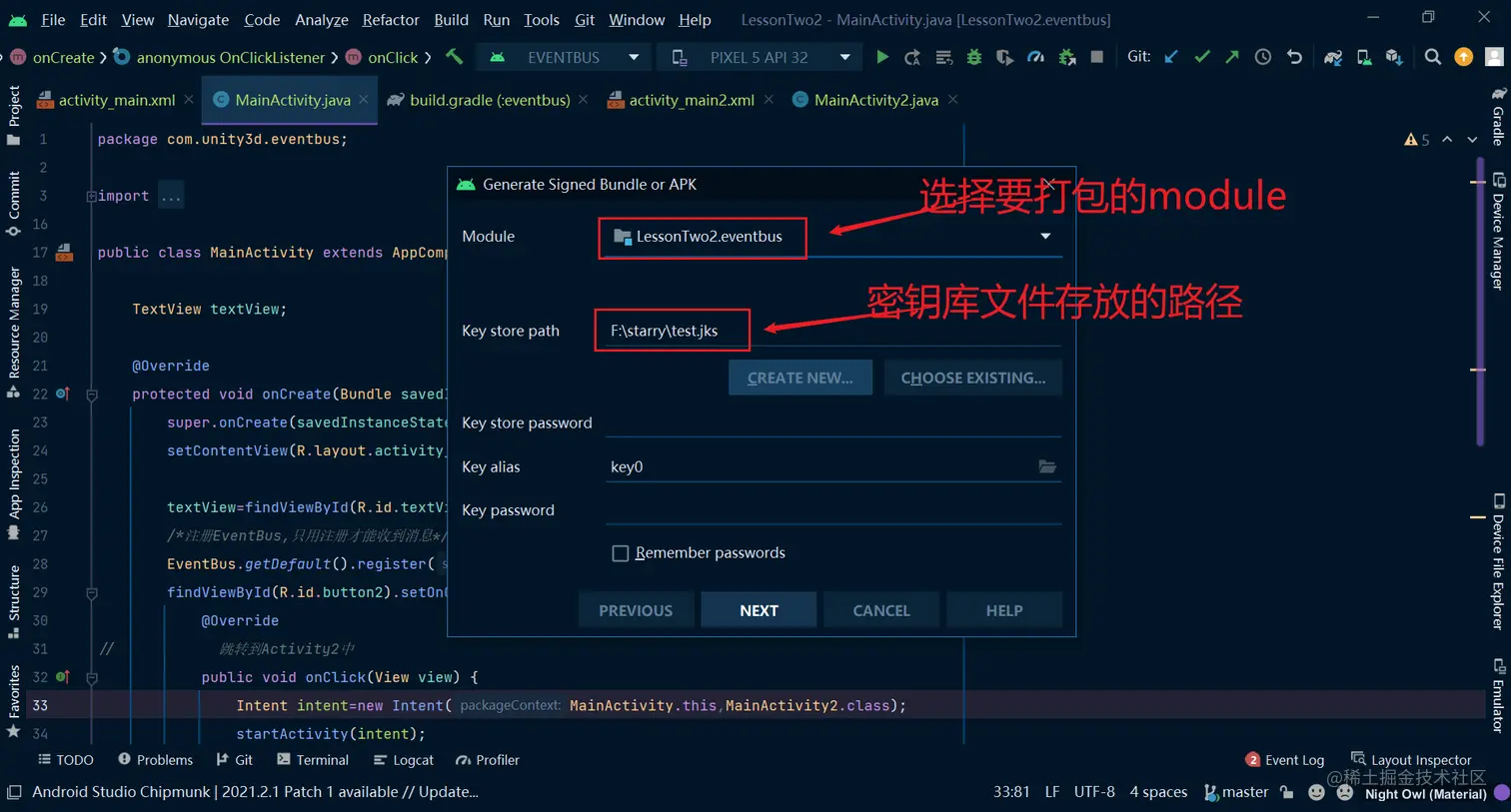This screenshot has width=1511, height=812.
Task: Click the PREVIOUS button in the dialog
Action: coord(636,610)
